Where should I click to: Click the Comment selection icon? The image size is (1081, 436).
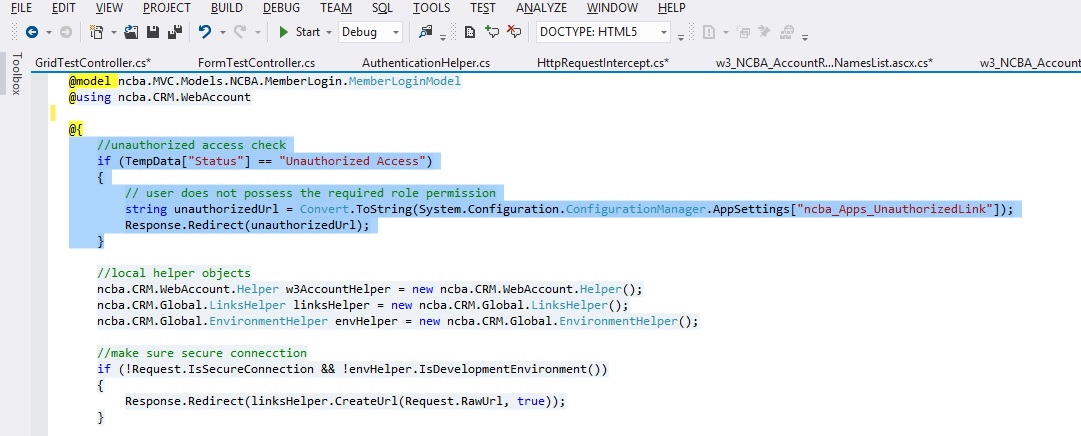click(492, 32)
